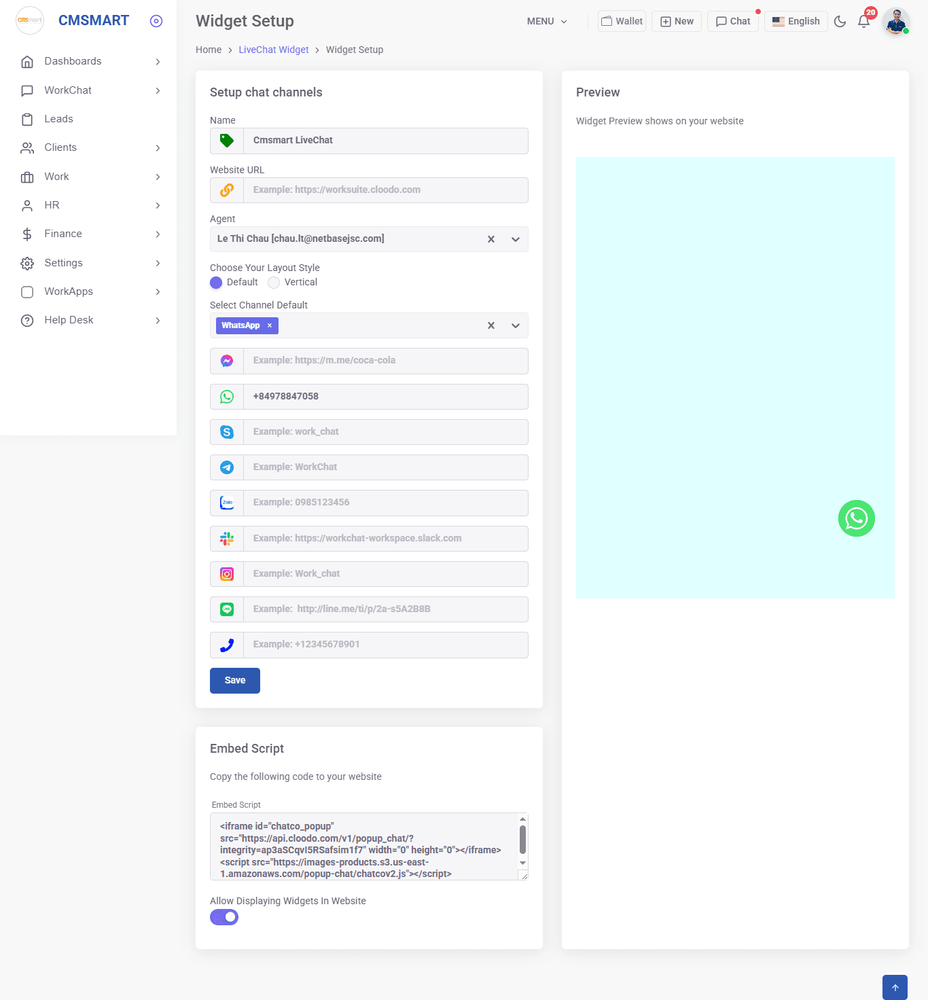Click the Slack channel icon
The height and width of the screenshot is (1000, 928).
coord(227,539)
